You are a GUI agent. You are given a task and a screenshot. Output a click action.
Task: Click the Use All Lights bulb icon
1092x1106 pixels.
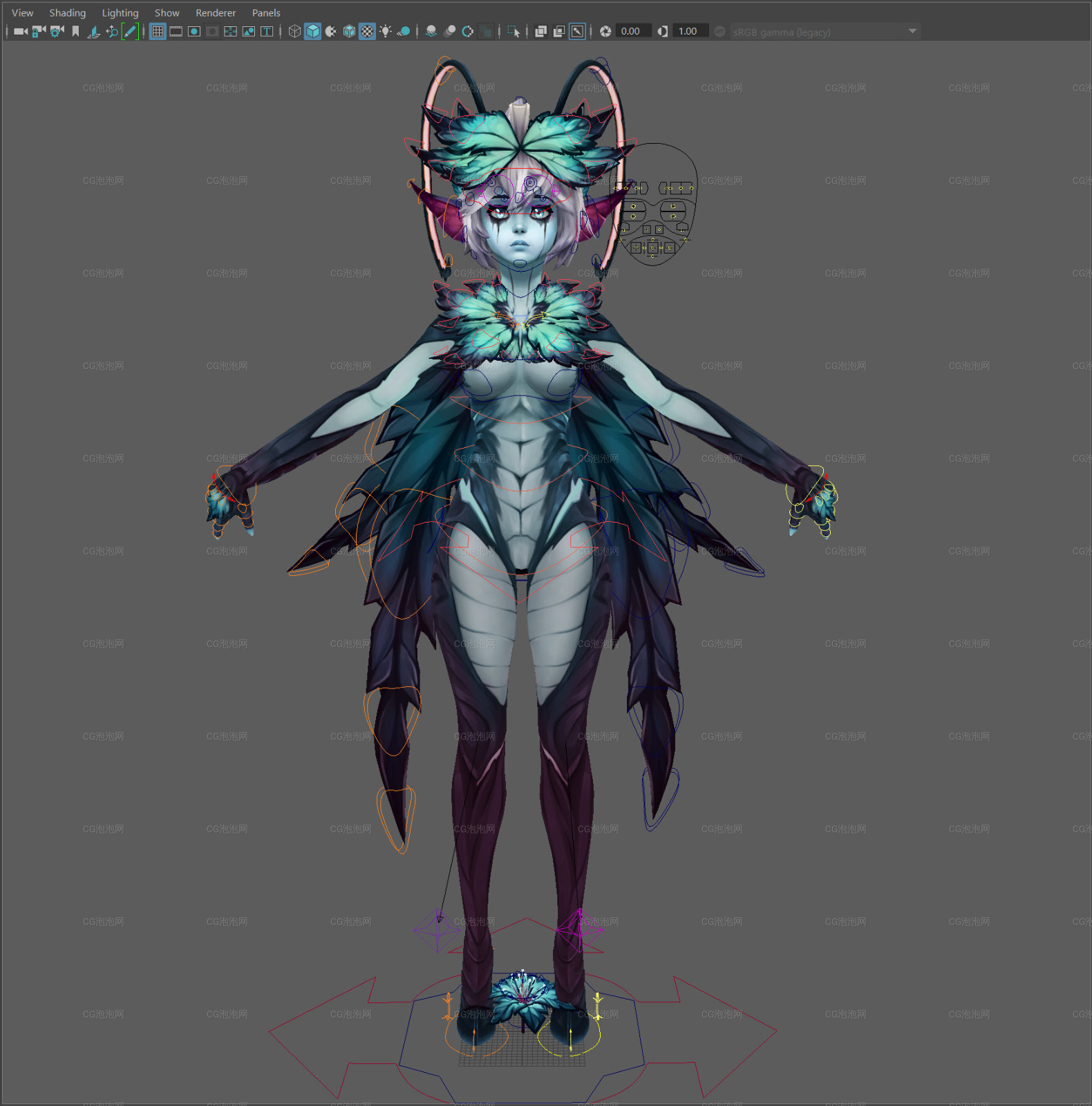[385, 31]
